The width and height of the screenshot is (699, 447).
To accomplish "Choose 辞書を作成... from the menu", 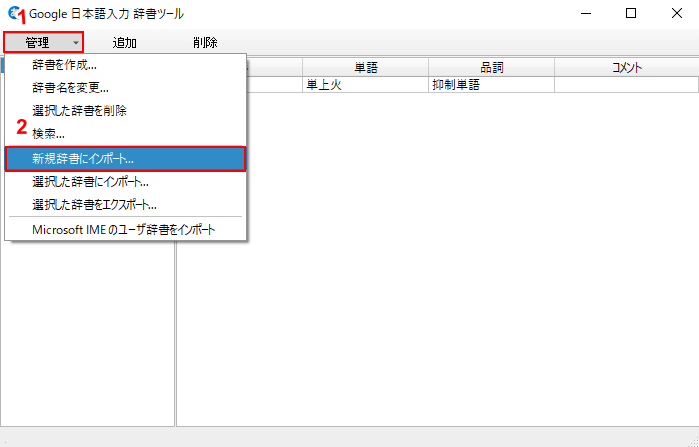I will [125, 66].
